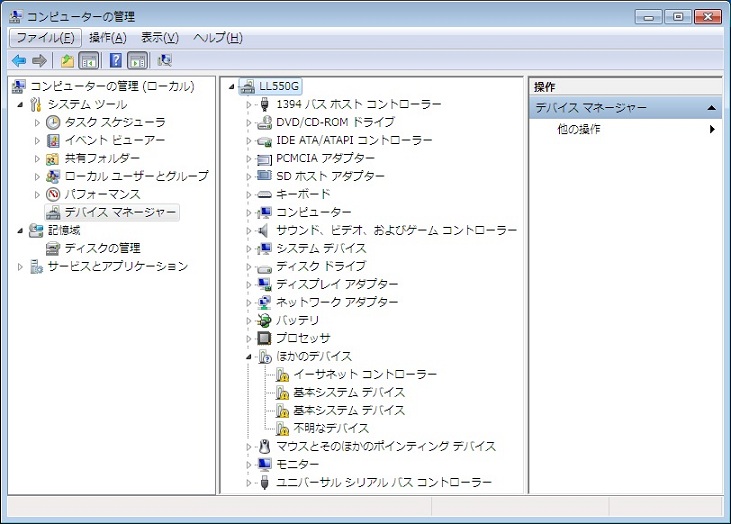Expand the ディスク ドライブ node
The width and height of the screenshot is (731, 524).
(248, 267)
